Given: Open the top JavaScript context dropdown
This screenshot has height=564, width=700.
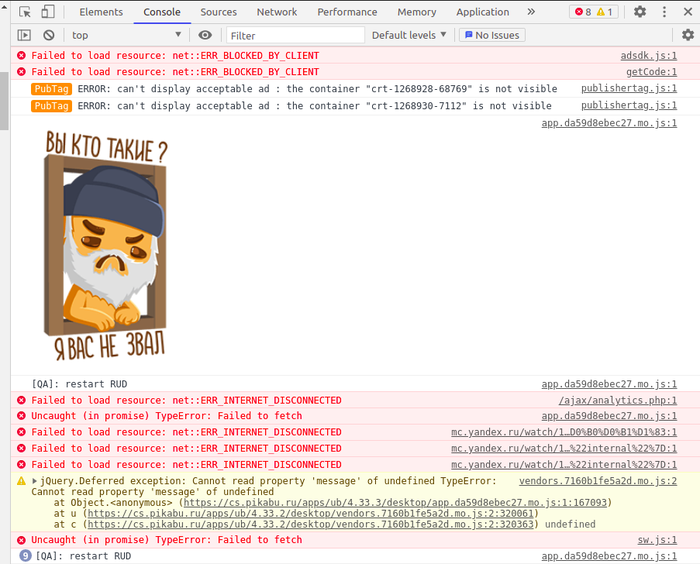Looking at the screenshot, I should (126, 35).
